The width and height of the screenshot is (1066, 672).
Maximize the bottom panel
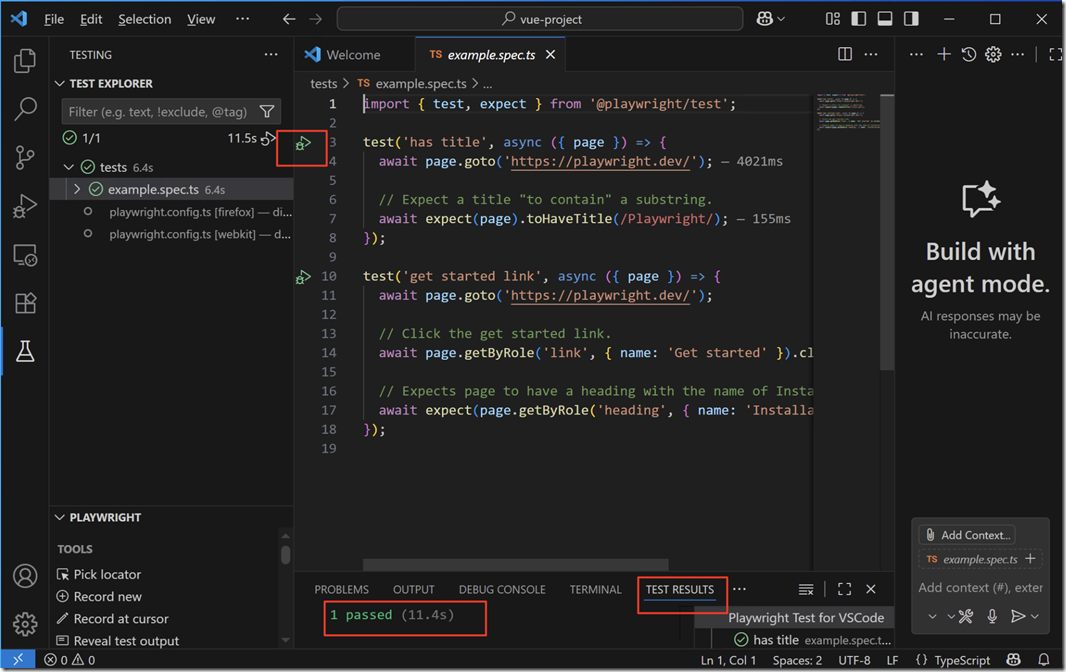coord(844,589)
